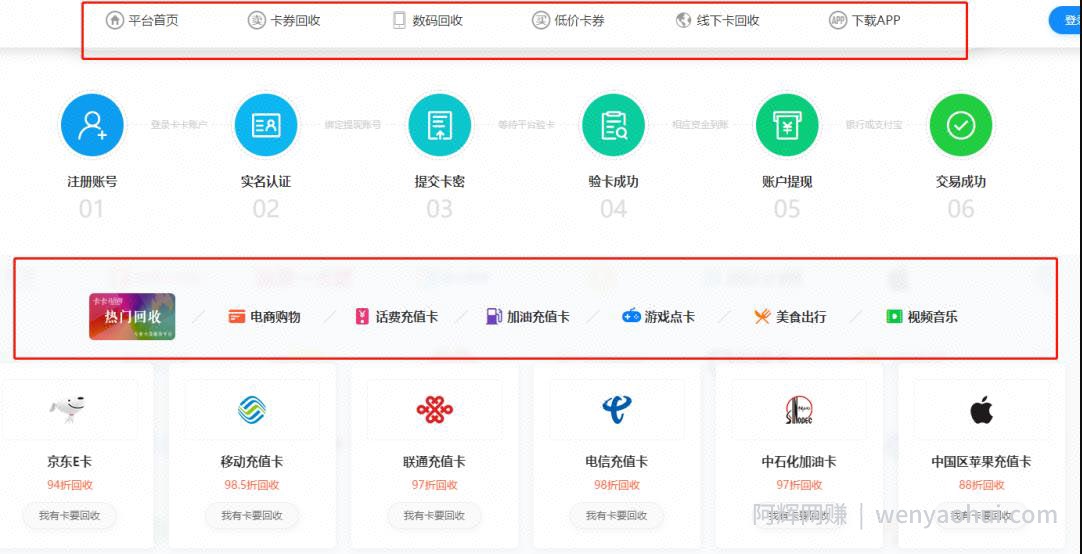Click the China Mobile logo
The height and width of the screenshot is (554, 1082).
point(252,410)
